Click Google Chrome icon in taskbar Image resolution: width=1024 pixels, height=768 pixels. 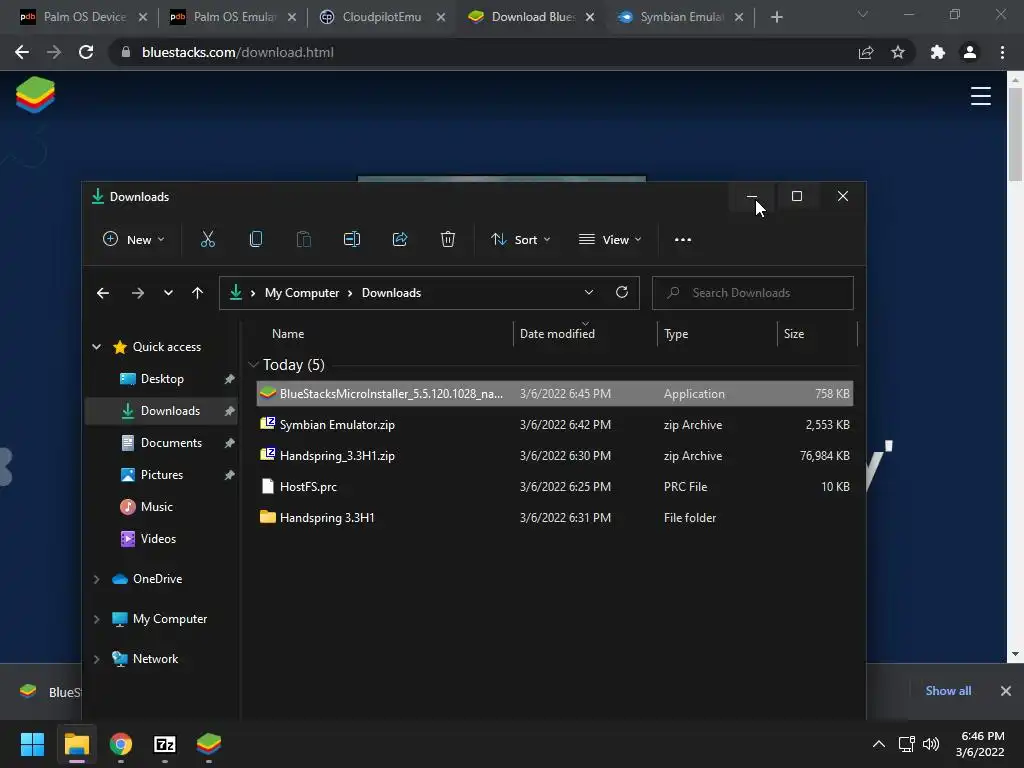121,744
